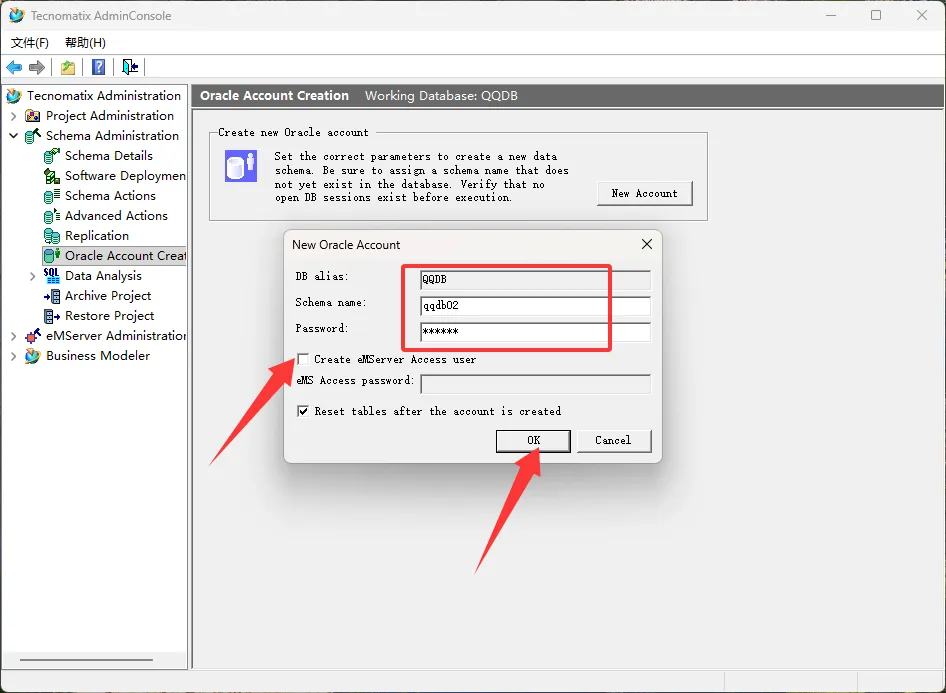Open the help toolbar icon
This screenshot has width=946, height=693.
click(98, 67)
